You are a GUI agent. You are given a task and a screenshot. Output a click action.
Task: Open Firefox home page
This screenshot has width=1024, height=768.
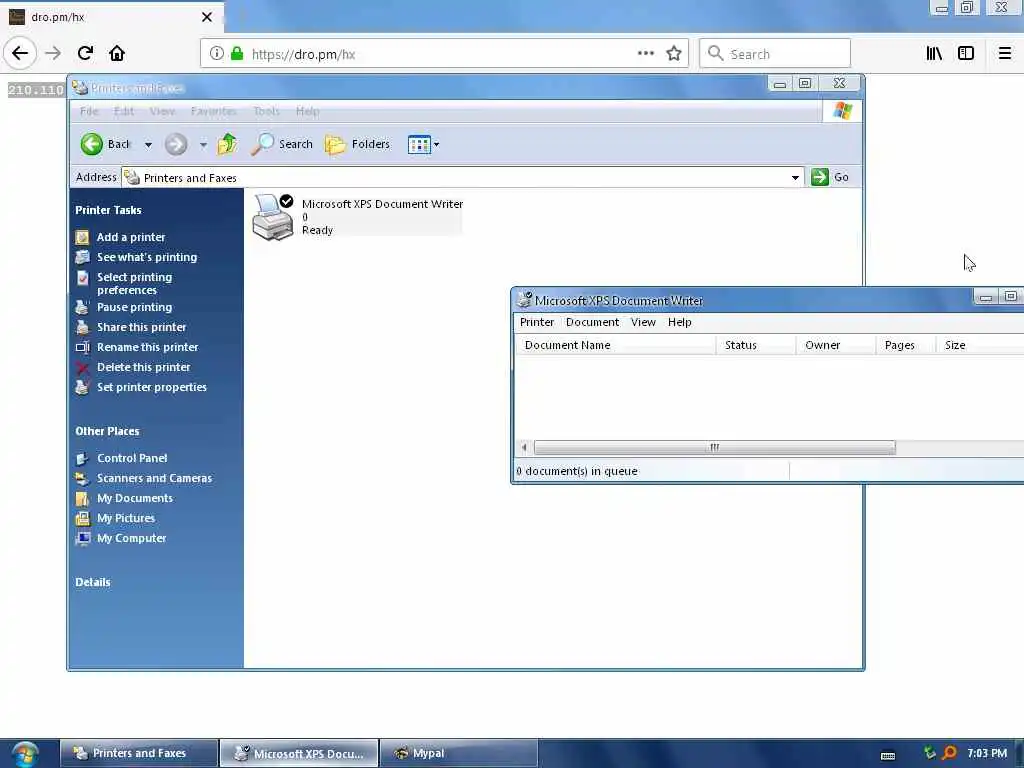coord(117,53)
